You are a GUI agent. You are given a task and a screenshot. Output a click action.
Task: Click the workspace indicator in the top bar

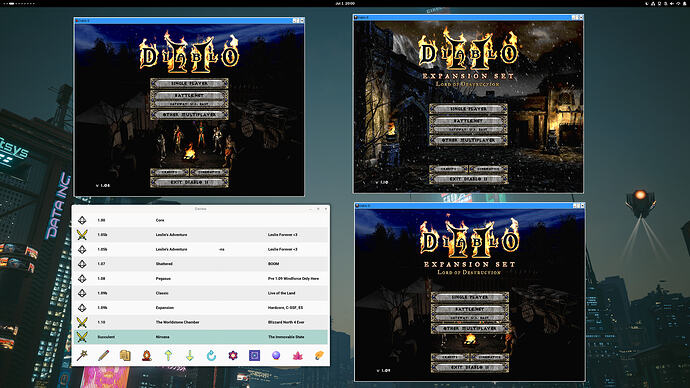(x=19, y=3)
